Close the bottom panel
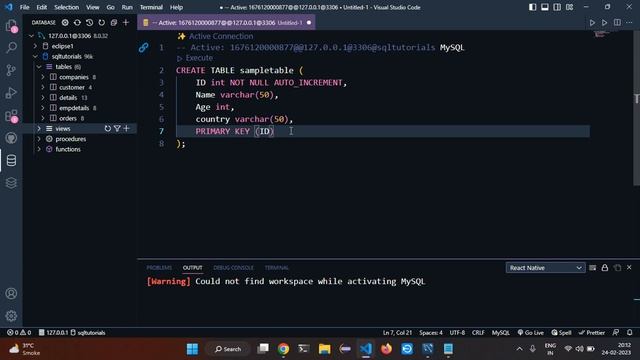This screenshot has width=640, height=360. (629, 267)
